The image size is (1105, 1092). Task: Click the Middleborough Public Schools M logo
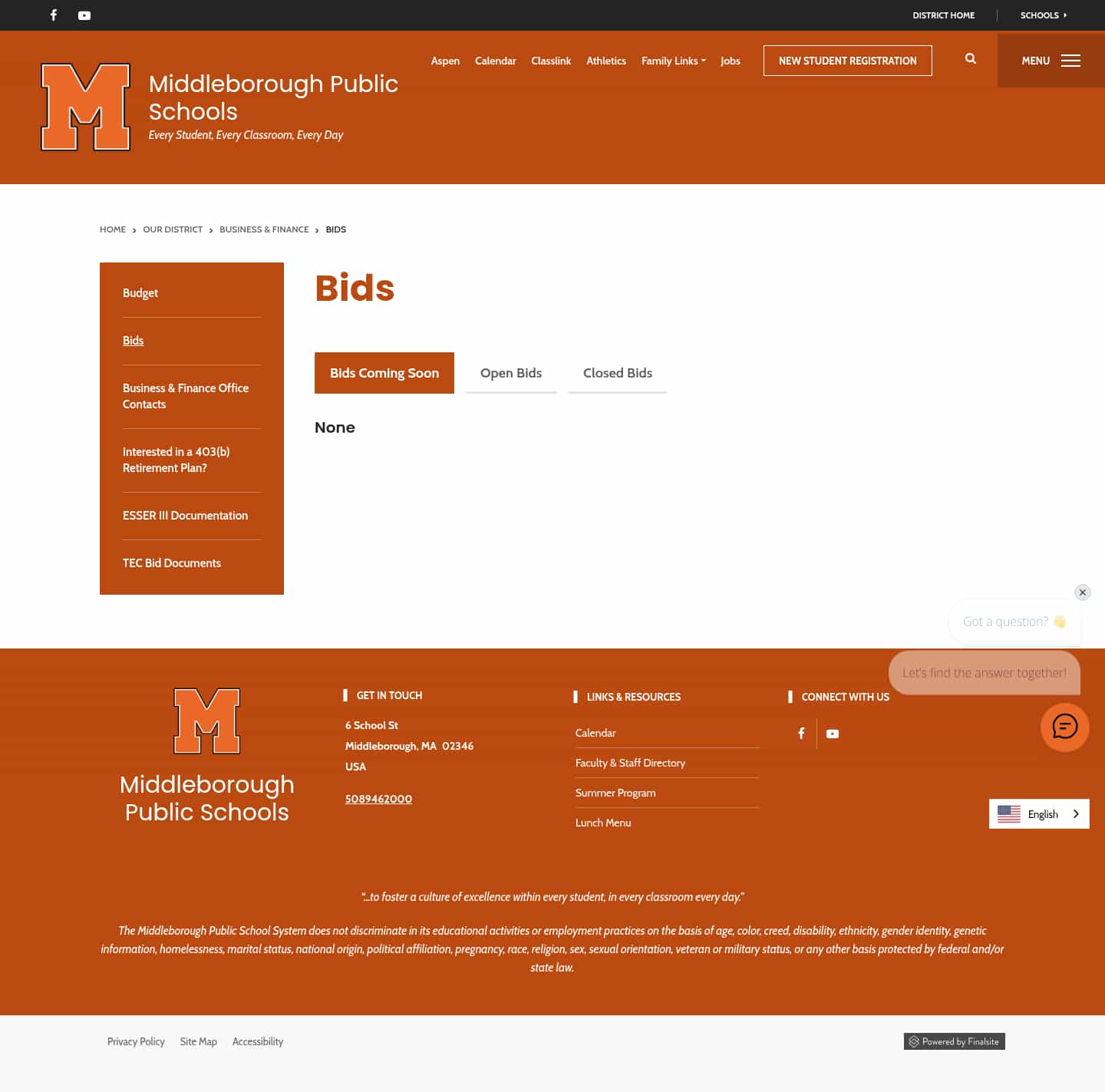(x=85, y=107)
